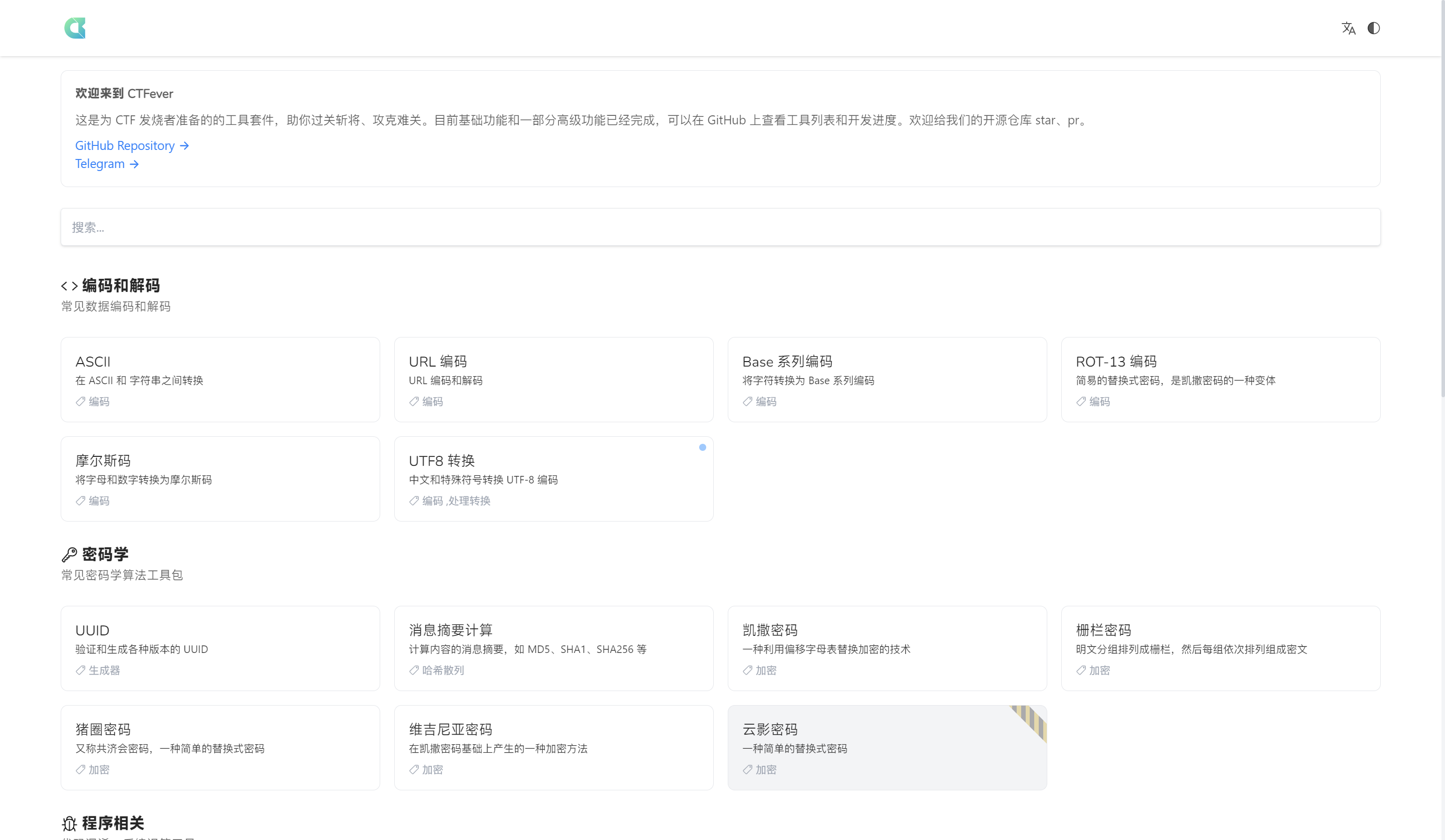Screen dimensions: 1445x840
Task: Open the 摩尔斯码 tool
Action: [220, 479]
